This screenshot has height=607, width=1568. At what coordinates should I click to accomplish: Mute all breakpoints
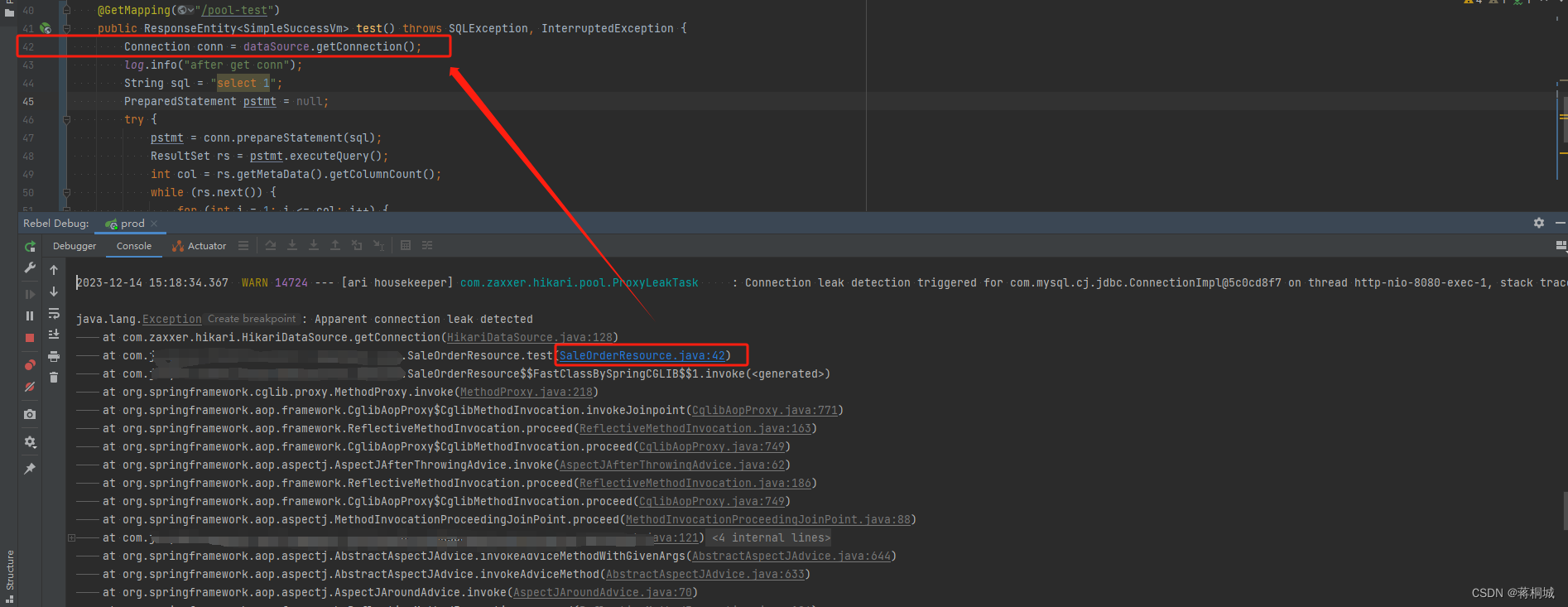(x=30, y=387)
